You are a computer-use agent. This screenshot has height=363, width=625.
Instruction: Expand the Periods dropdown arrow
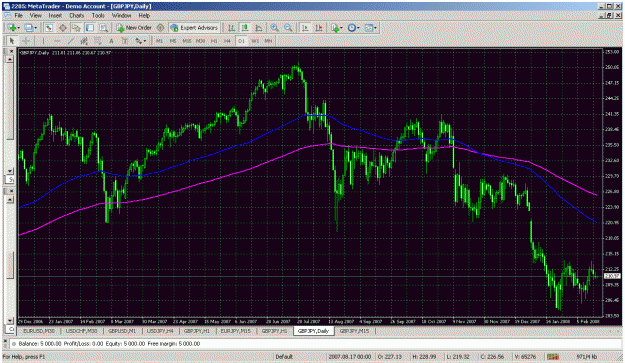[358, 28]
